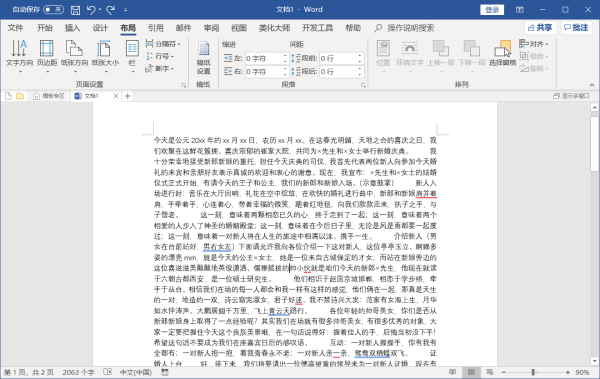Open the 页边距 margins tool
Viewport: 600px width, 379px height.
pyautogui.click(x=47, y=56)
